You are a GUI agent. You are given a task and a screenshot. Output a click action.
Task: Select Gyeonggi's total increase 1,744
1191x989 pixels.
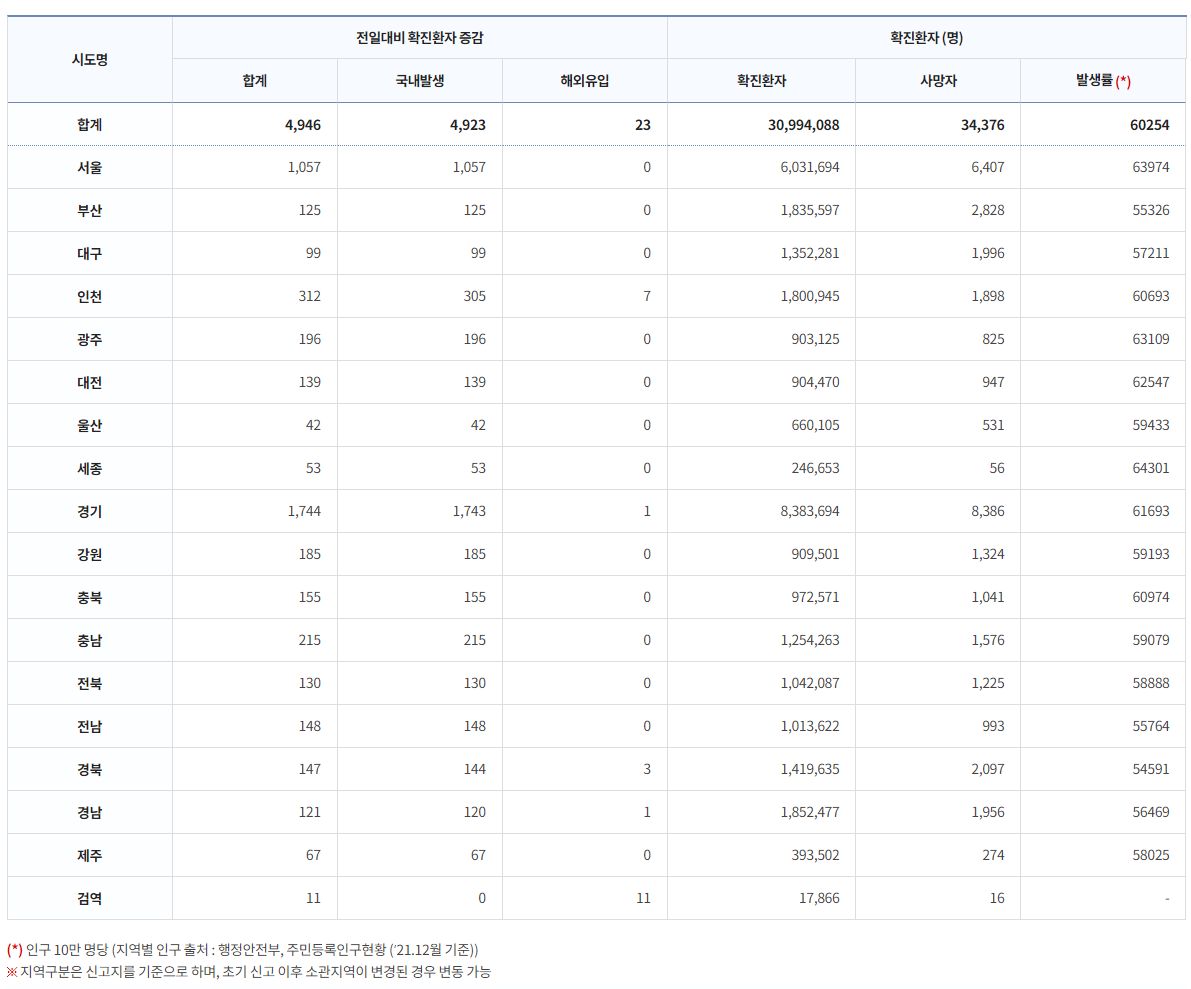coord(304,511)
